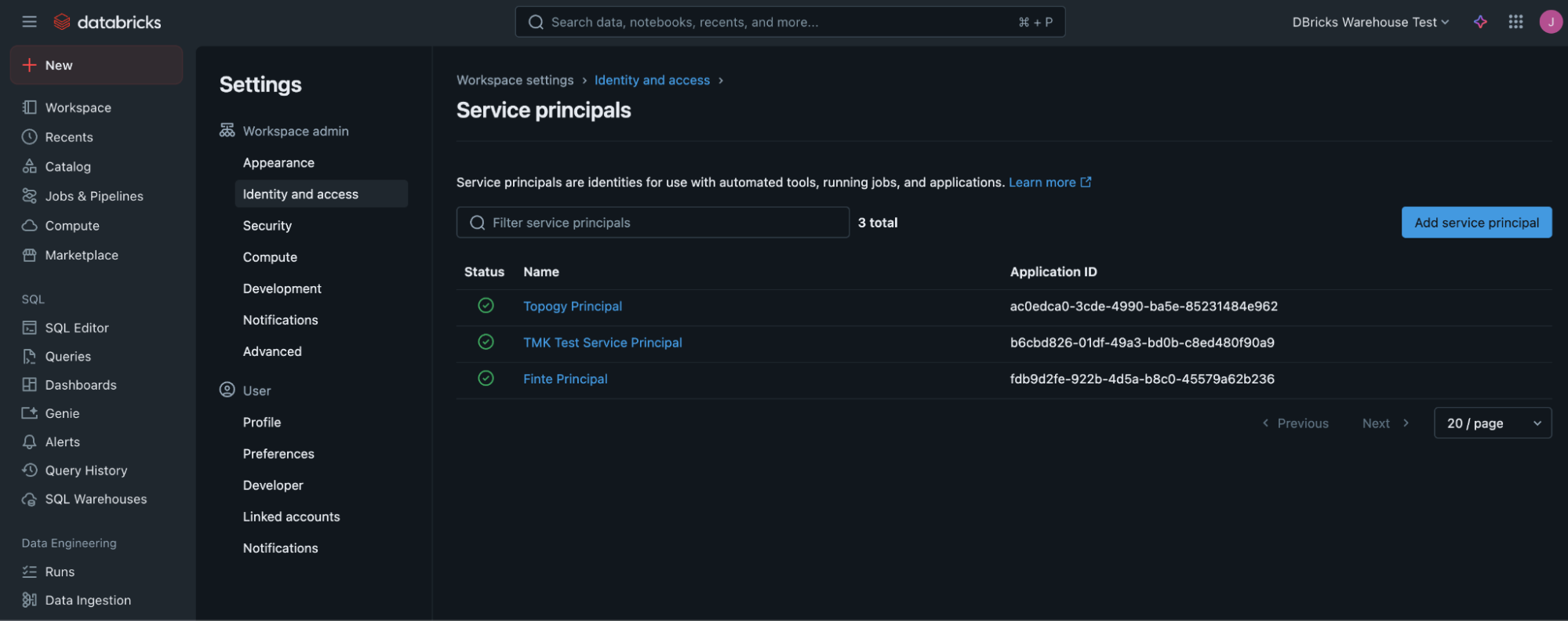
Task: Open the Topogy Principal link
Action: click(573, 306)
